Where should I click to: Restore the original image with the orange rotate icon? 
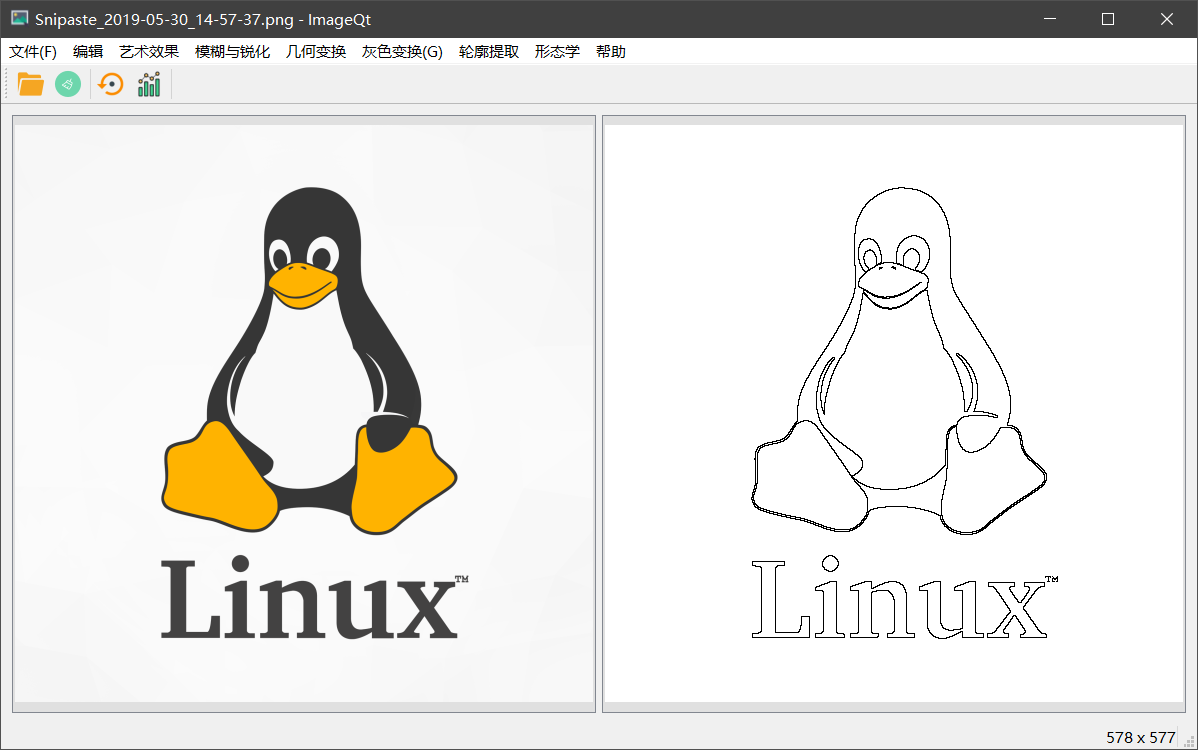click(111, 84)
